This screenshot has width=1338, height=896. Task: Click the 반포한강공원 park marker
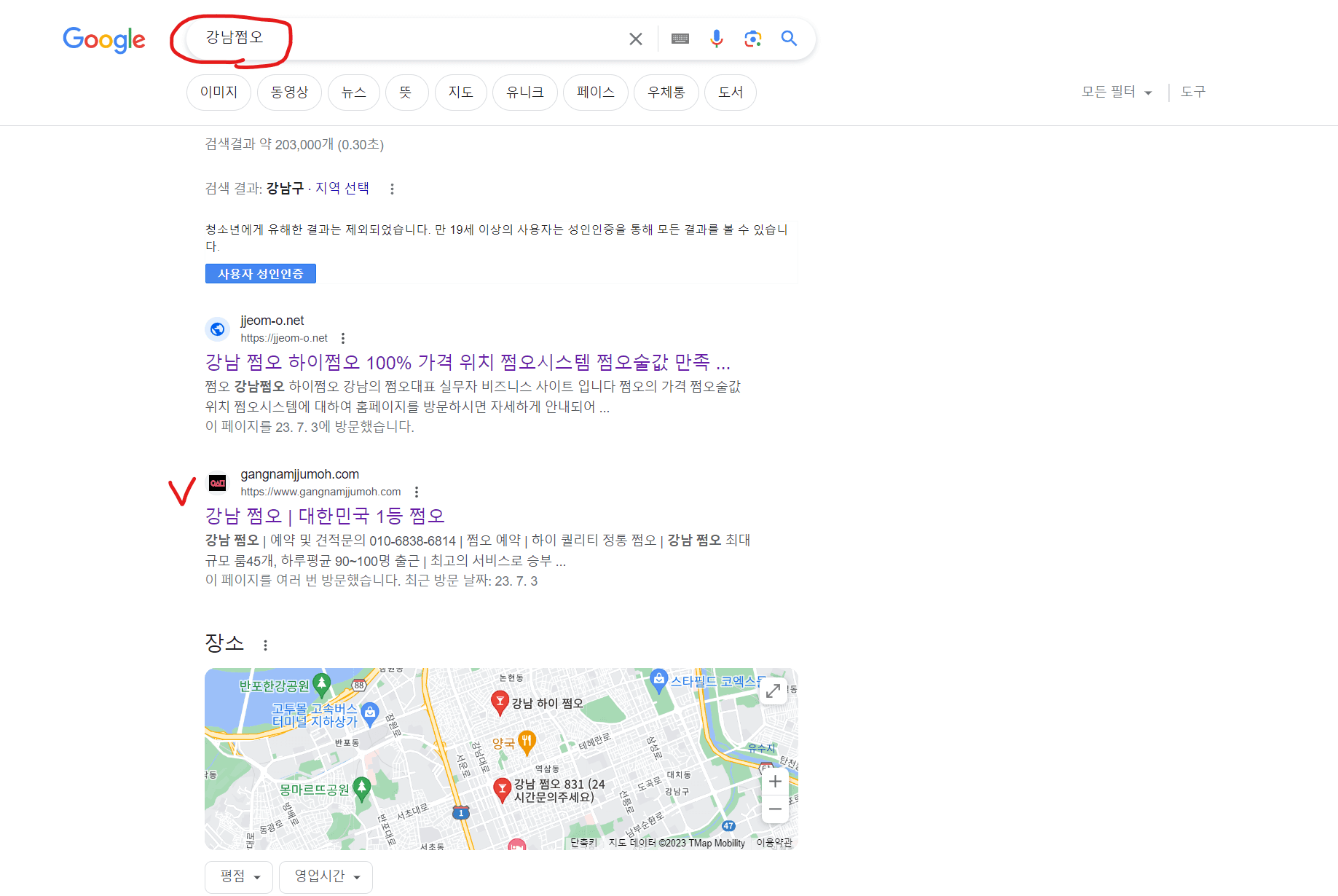pos(321,684)
